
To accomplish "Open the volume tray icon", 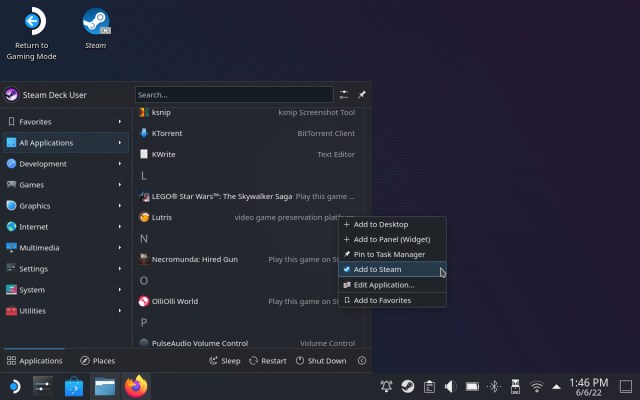I will pos(450,386).
